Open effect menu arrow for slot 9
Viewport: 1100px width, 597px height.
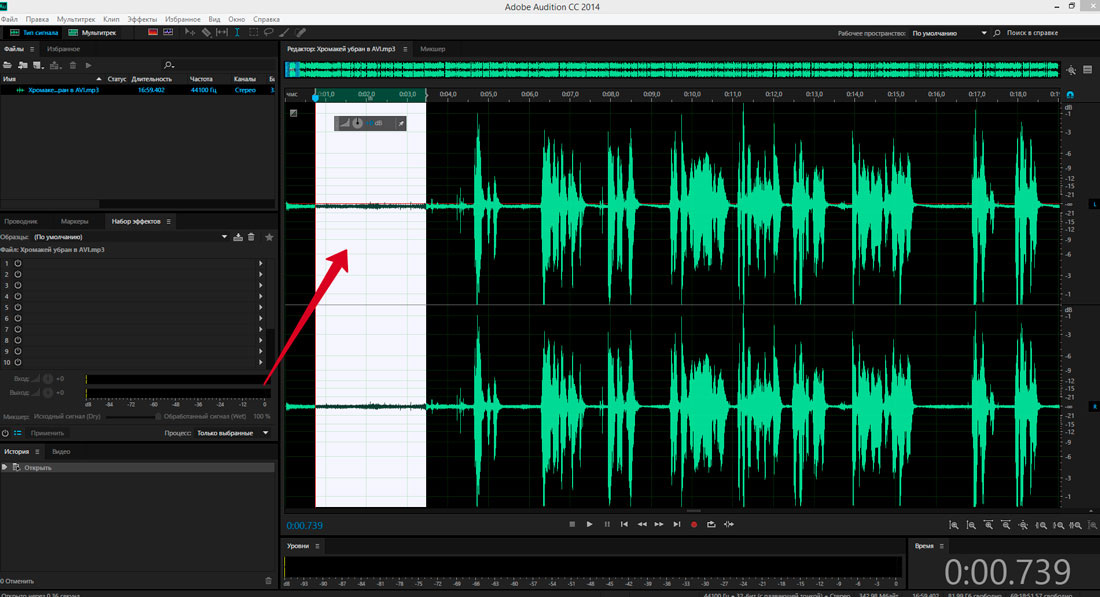pos(260,351)
